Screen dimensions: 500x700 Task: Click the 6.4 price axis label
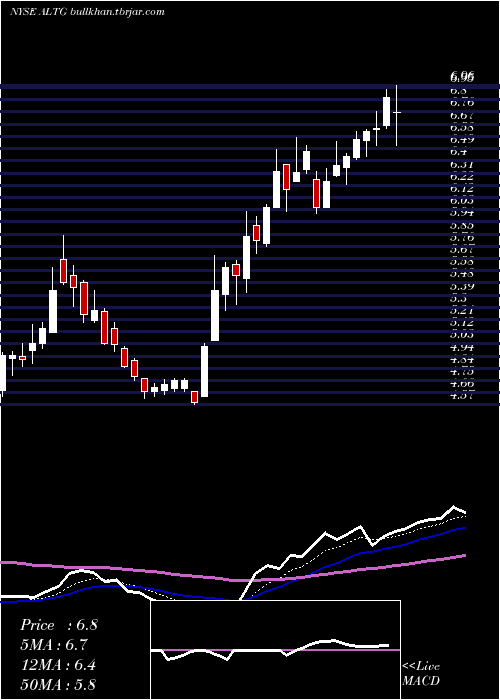(458, 152)
